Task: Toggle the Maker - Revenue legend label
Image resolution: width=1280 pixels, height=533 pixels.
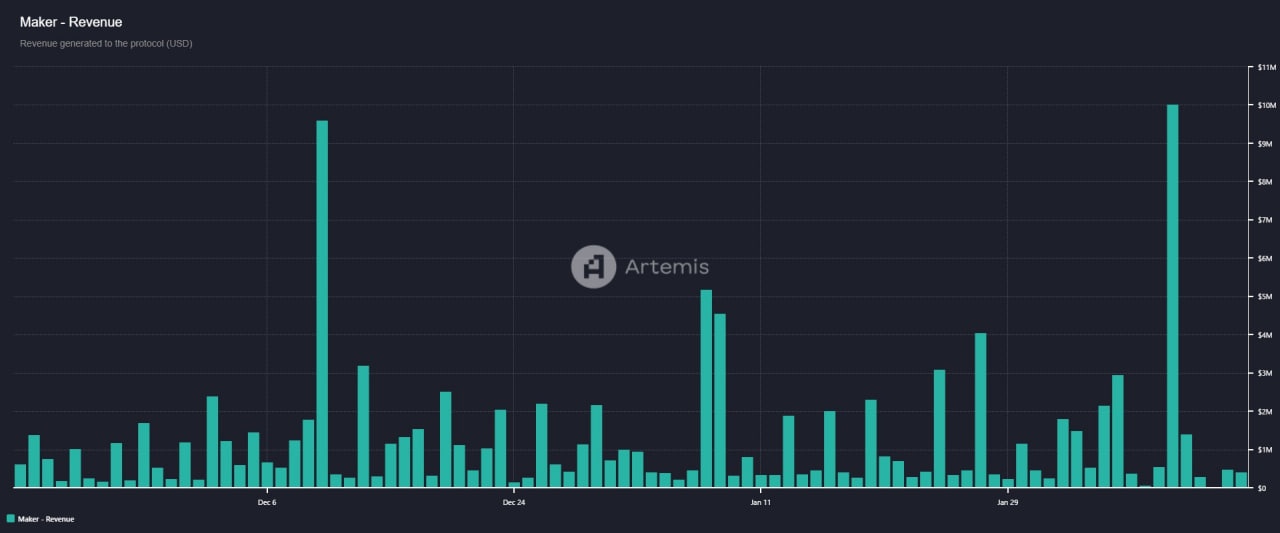Action: (46, 519)
